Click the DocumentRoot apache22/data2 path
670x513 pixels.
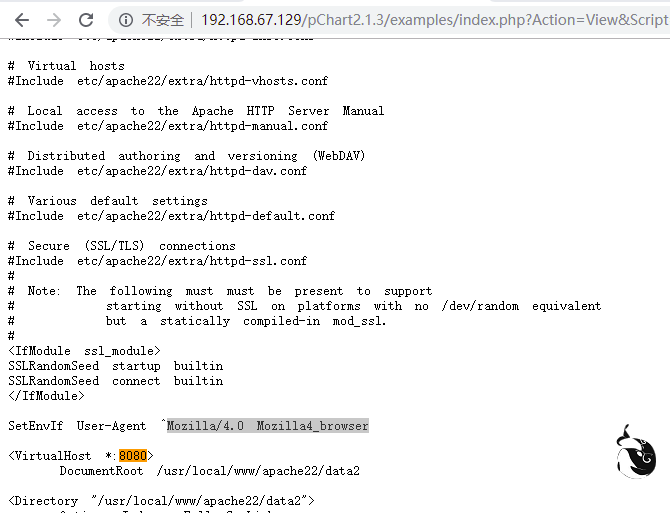point(252,471)
